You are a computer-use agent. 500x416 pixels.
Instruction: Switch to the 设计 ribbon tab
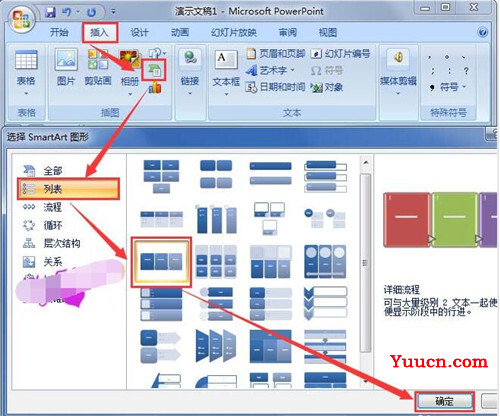pos(140,32)
